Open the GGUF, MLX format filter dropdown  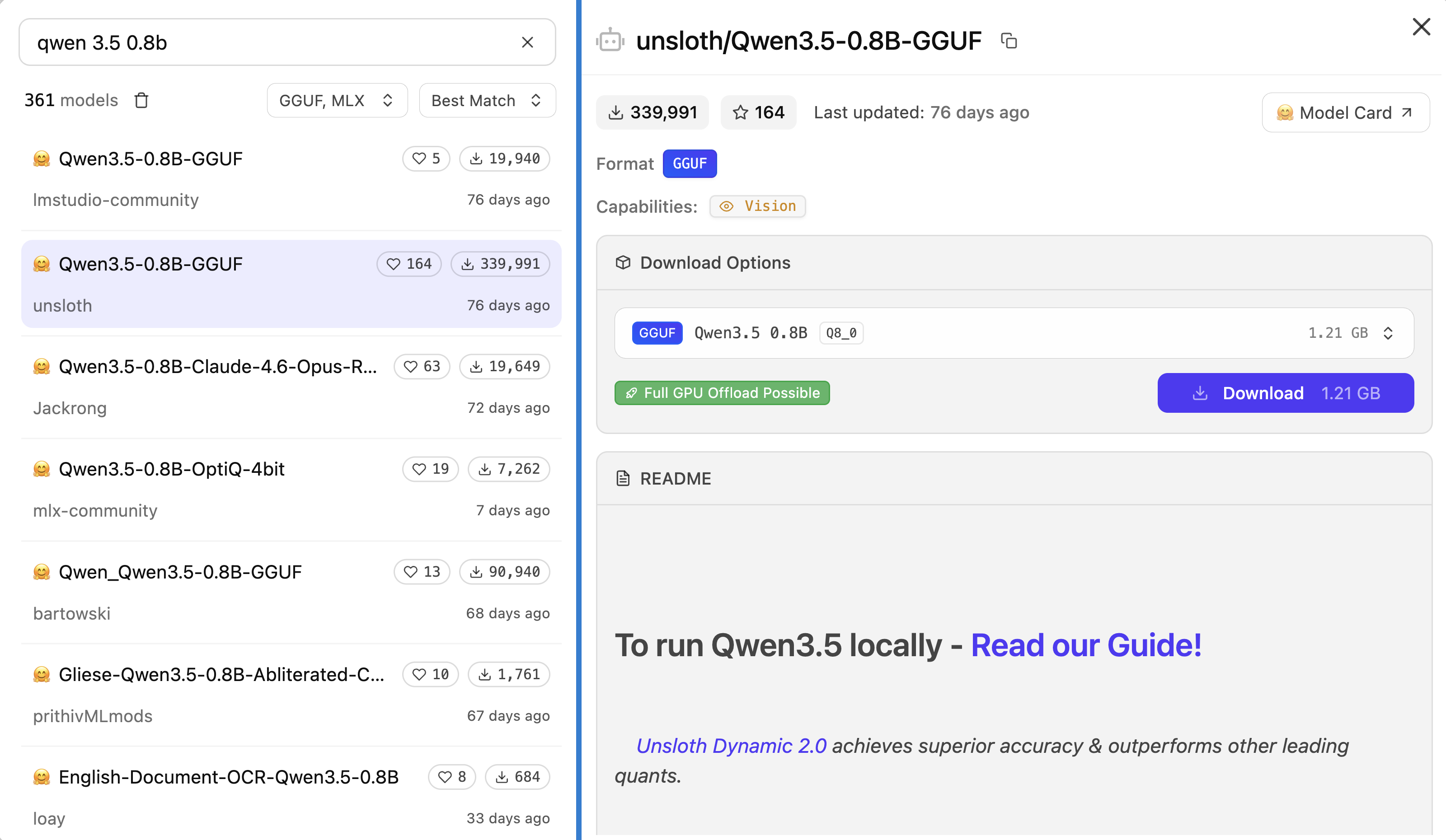pyautogui.click(x=337, y=100)
